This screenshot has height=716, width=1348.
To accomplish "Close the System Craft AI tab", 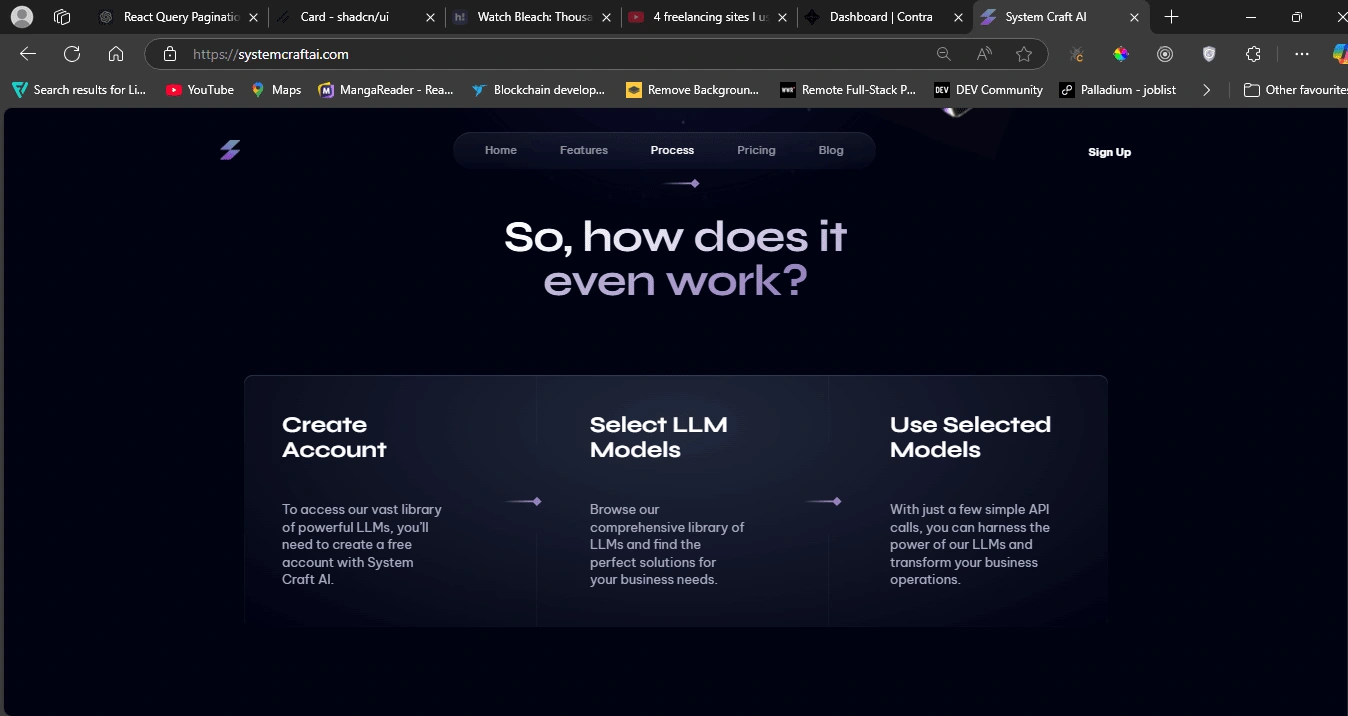I will click(x=1134, y=17).
